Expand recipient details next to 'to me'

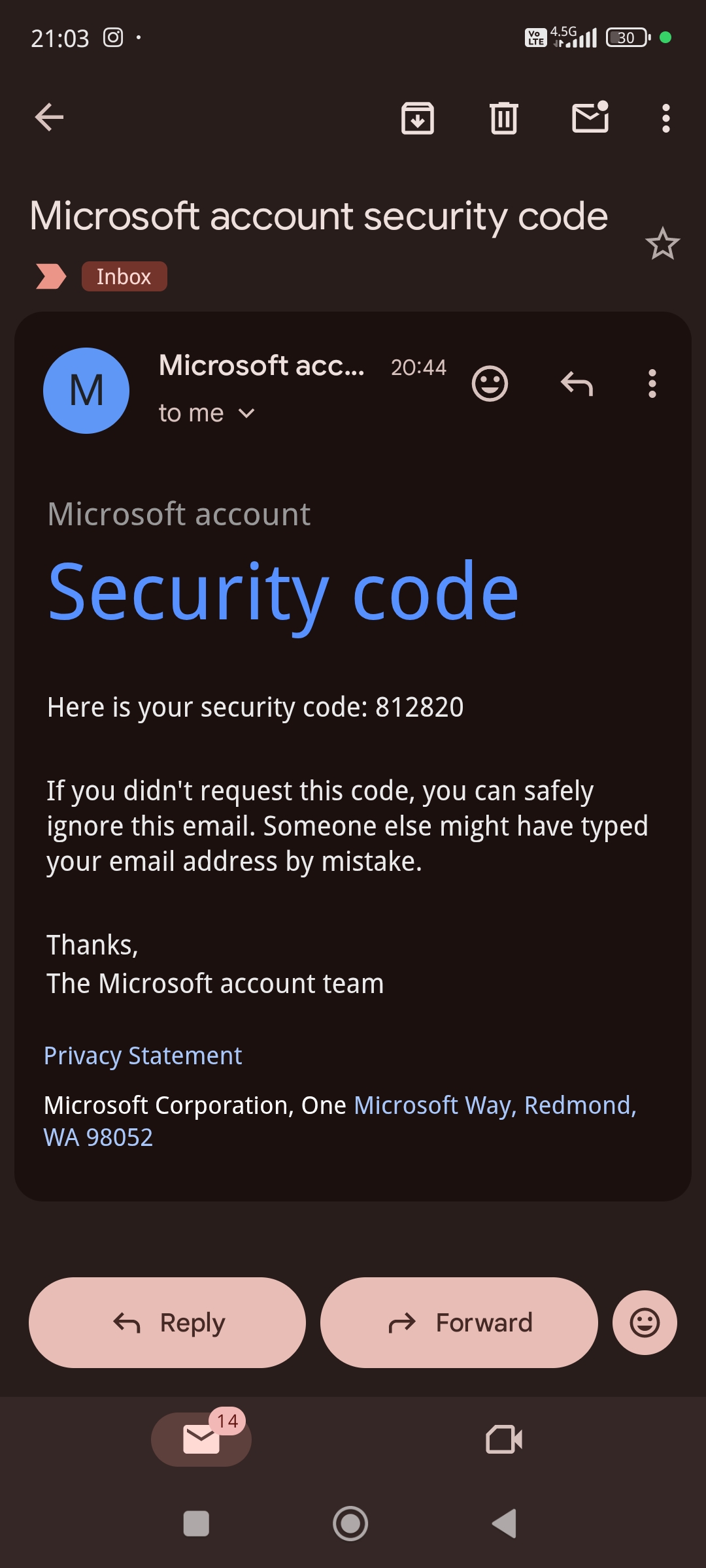tap(246, 414)
